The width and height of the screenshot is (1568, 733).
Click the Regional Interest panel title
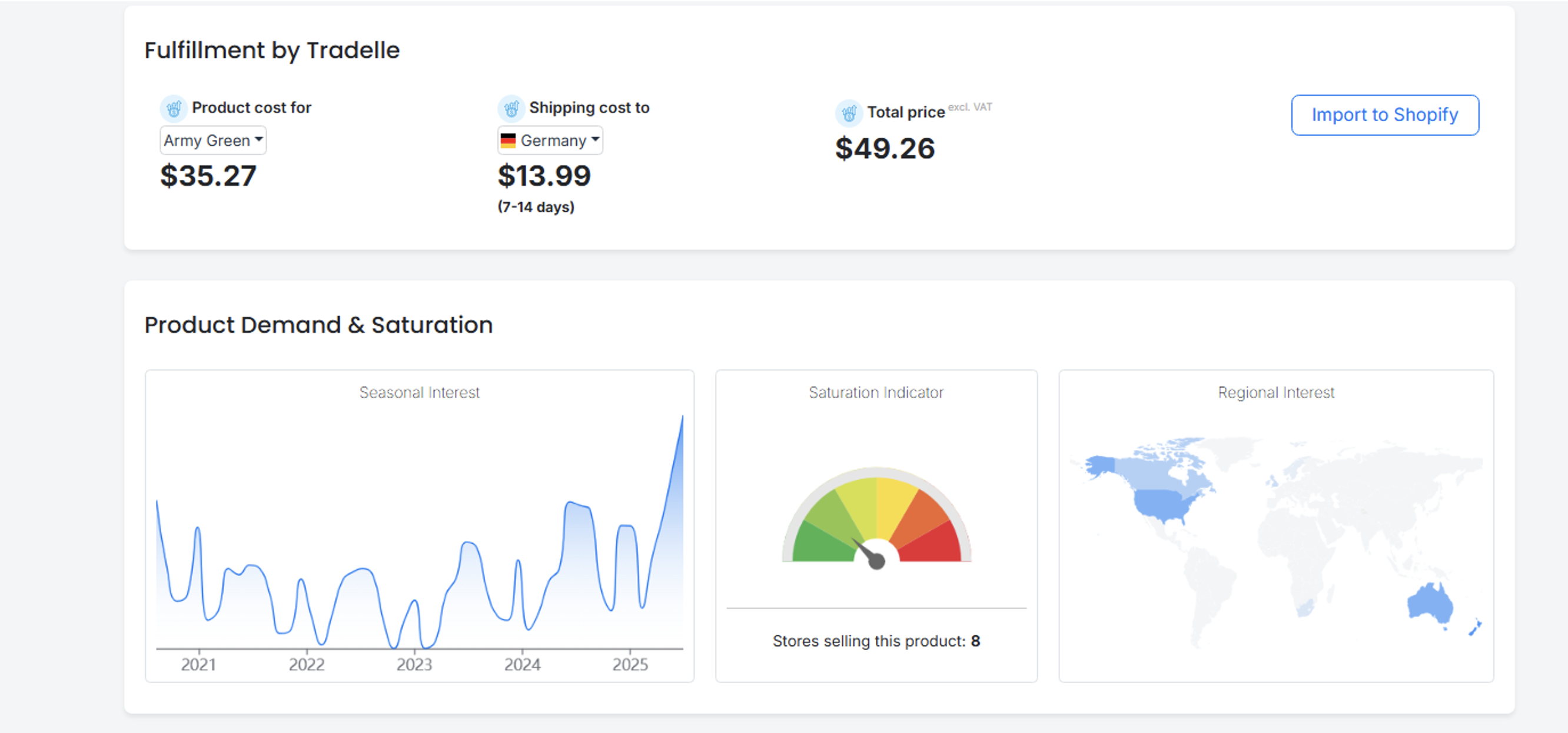point(1276,392)
